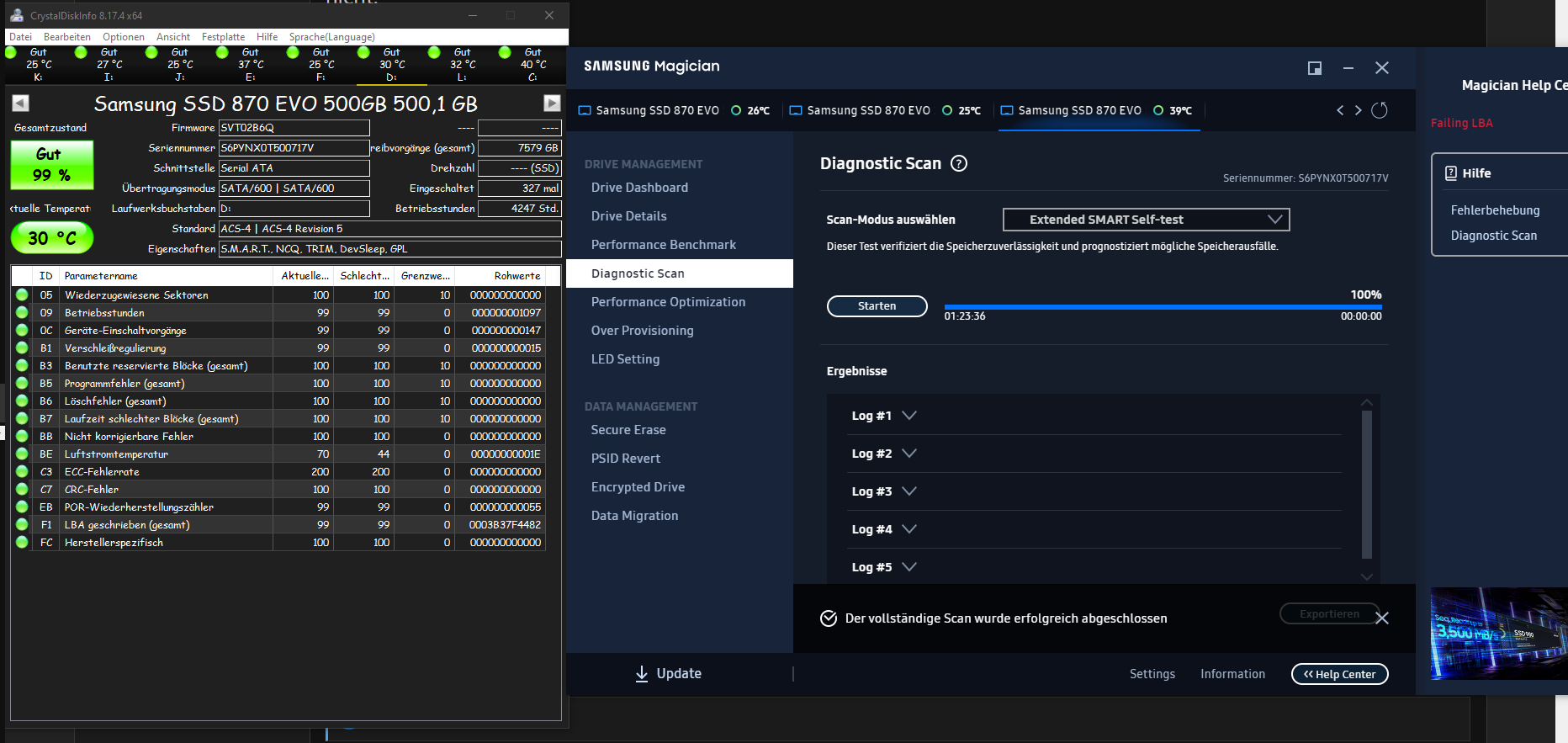
Task: Switch to the 26°C Samsung SSD tab
Action: (675, 110)
